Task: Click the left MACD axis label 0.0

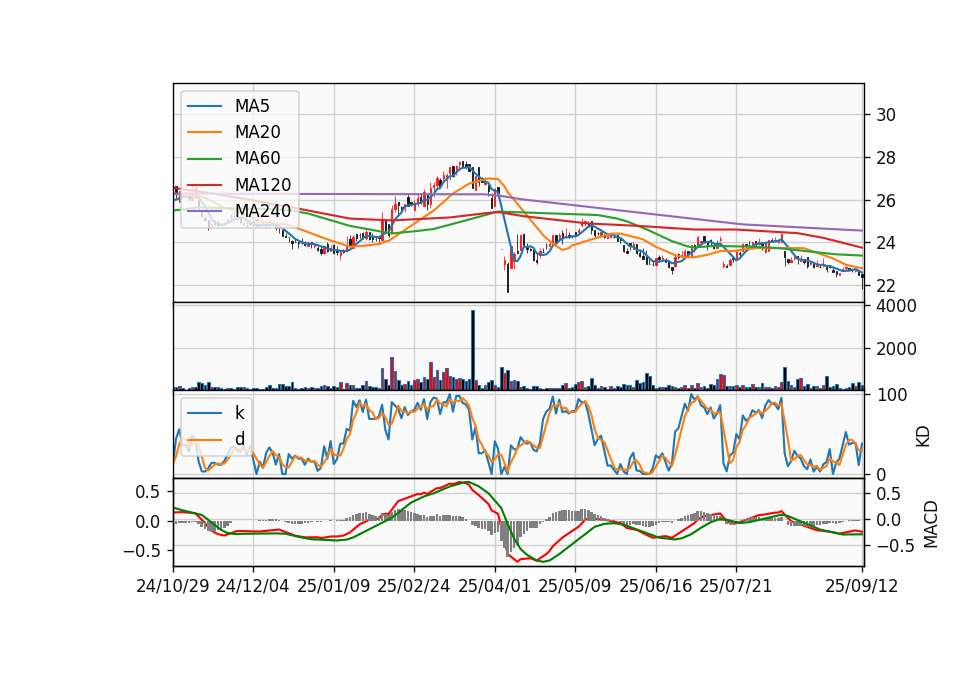Action: 148,522
